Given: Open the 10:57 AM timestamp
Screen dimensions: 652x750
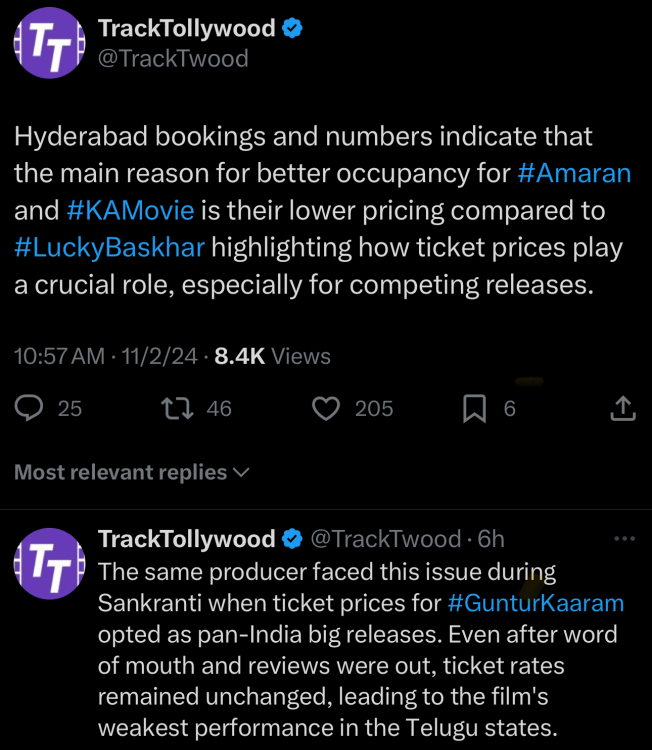Looking at the screenshot, I should click(59, 356).
